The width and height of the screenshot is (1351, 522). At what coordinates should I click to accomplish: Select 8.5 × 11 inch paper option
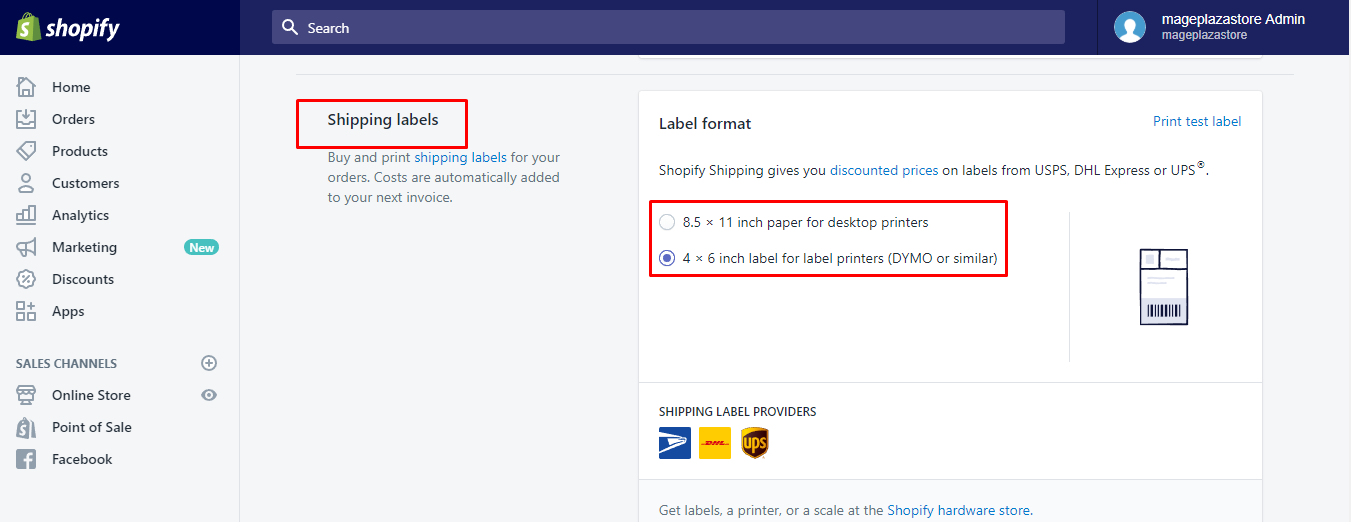(667, 222)
